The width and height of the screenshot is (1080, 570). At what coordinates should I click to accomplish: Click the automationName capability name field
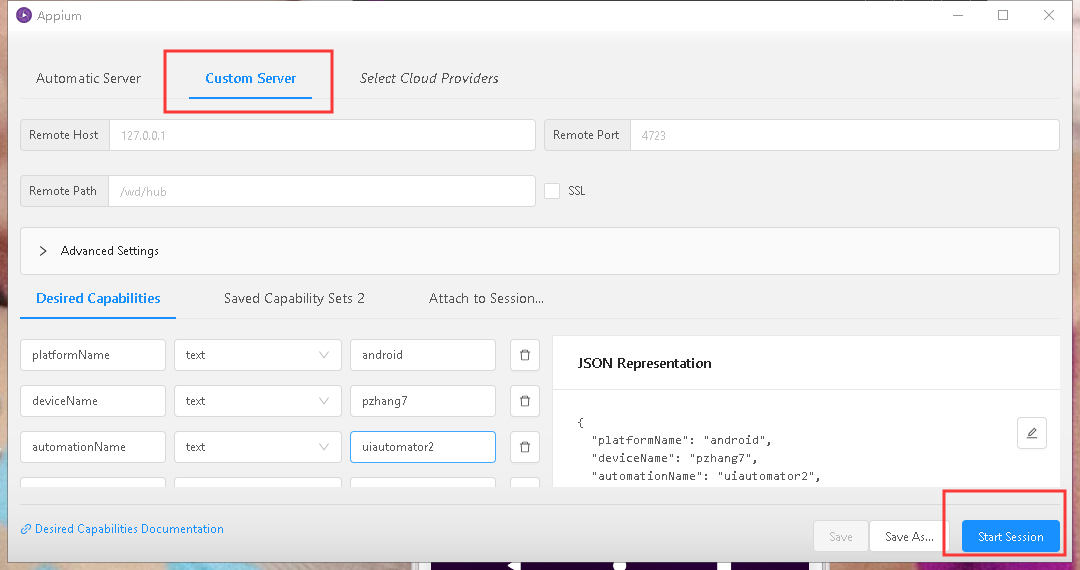93,447
